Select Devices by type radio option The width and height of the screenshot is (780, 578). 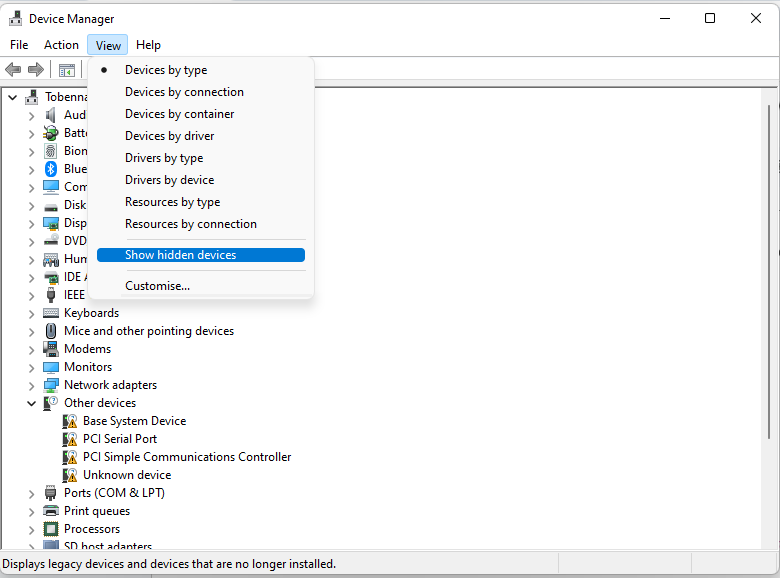(x=166, y=70)
